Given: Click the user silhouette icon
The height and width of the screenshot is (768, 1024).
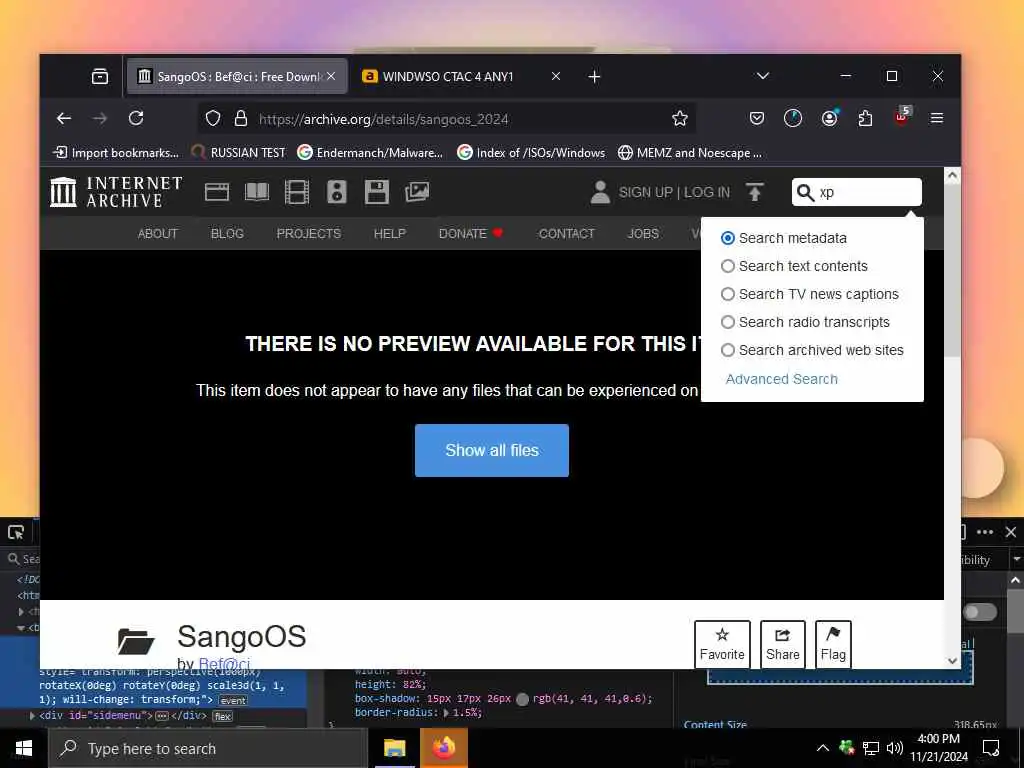Looking at the screenshot, I should (x=600, y=192).
